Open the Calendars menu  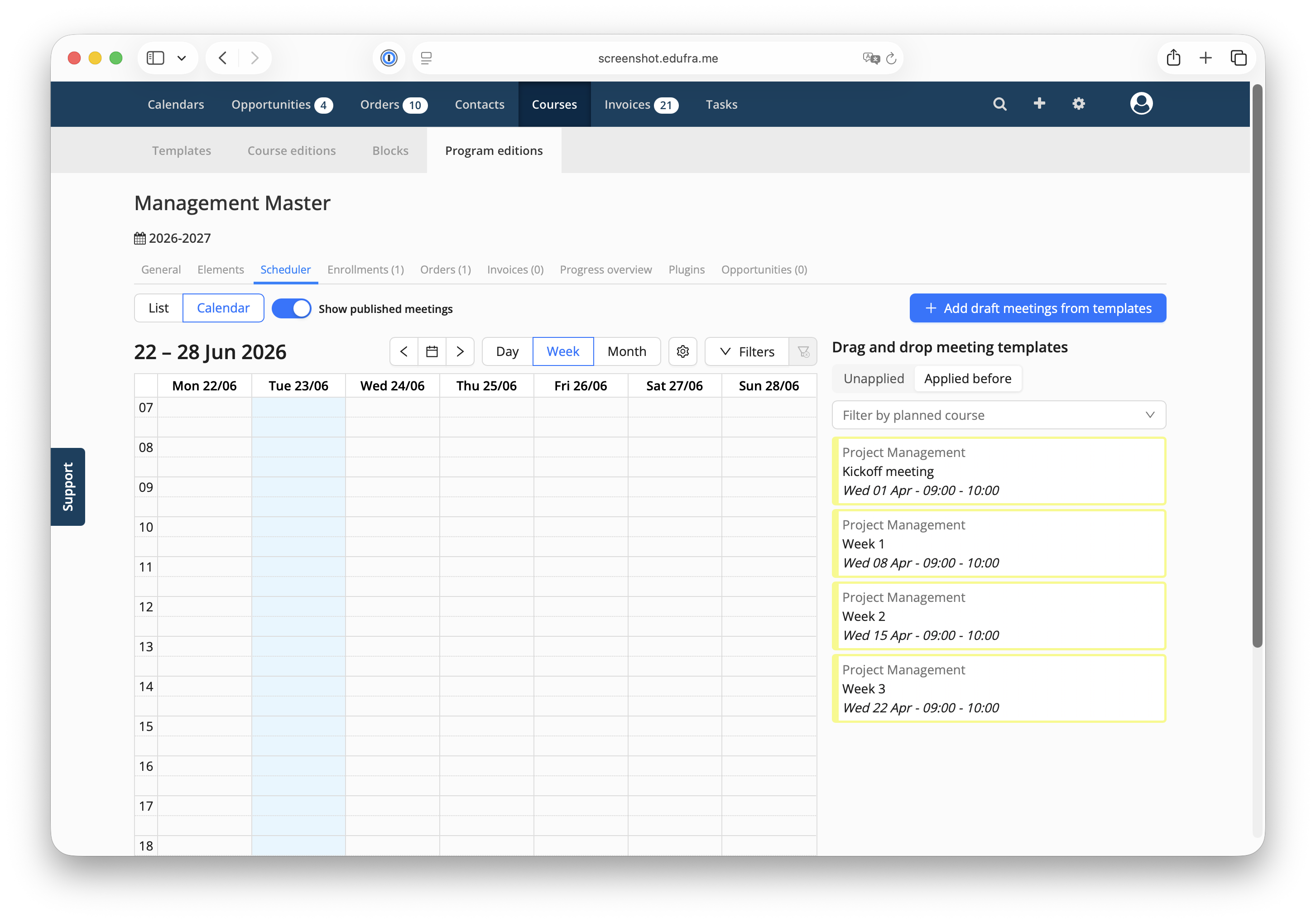pyautogui.click(x=176, y=104)
